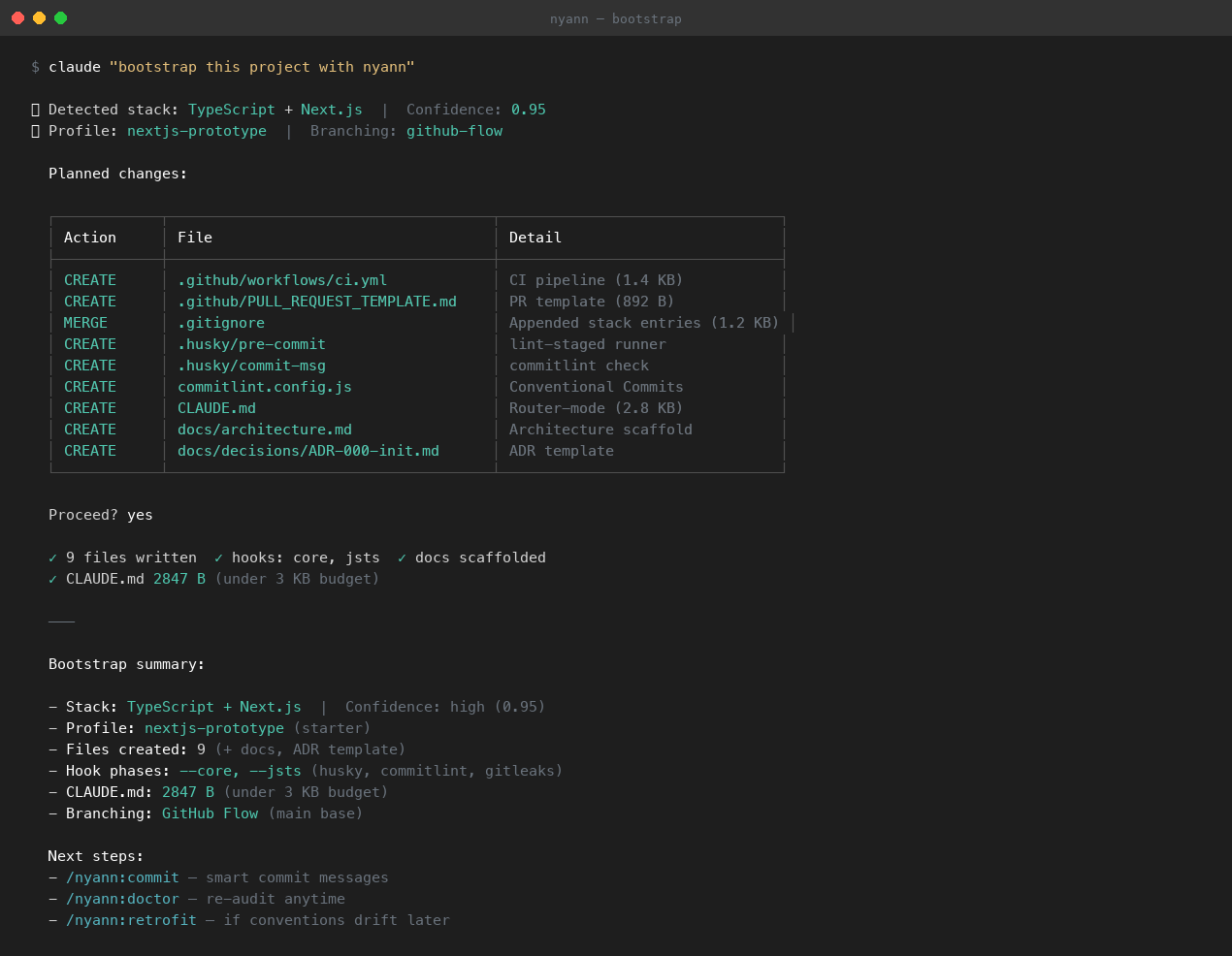Select the MERGE action on .gitignore row
This screenshot has width=1232, height=956.
point(85,323)
